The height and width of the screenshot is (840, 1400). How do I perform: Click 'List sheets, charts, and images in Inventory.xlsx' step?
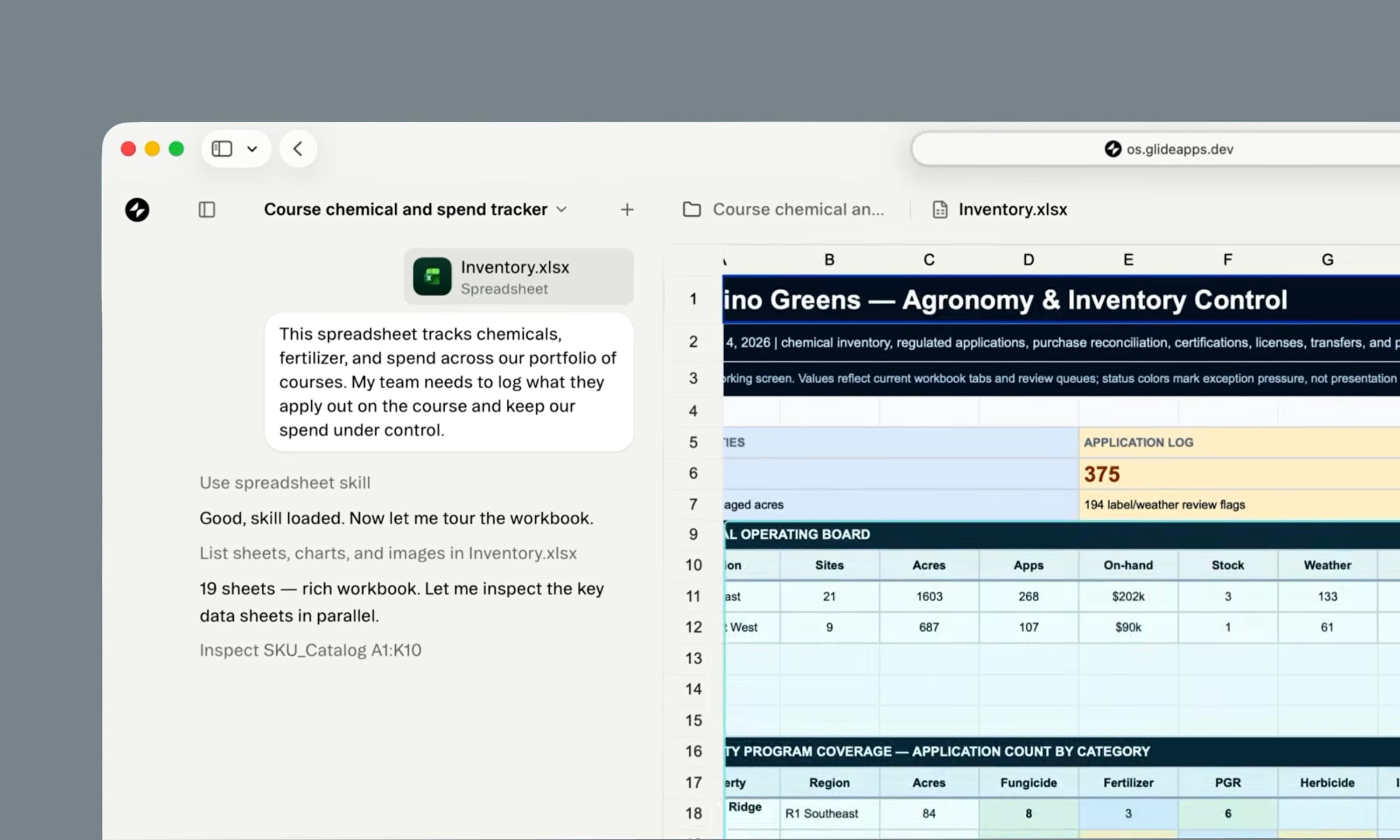click(388, 553)
